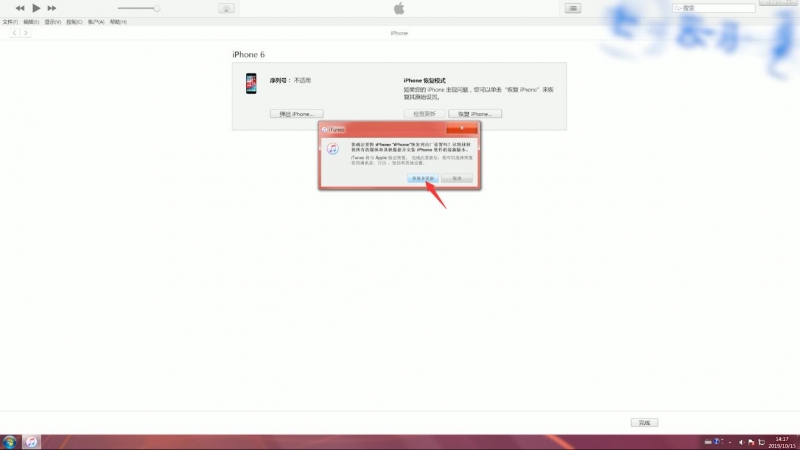Click the rewind previous track button
The image size is (800, 450).
click(20, 8)
